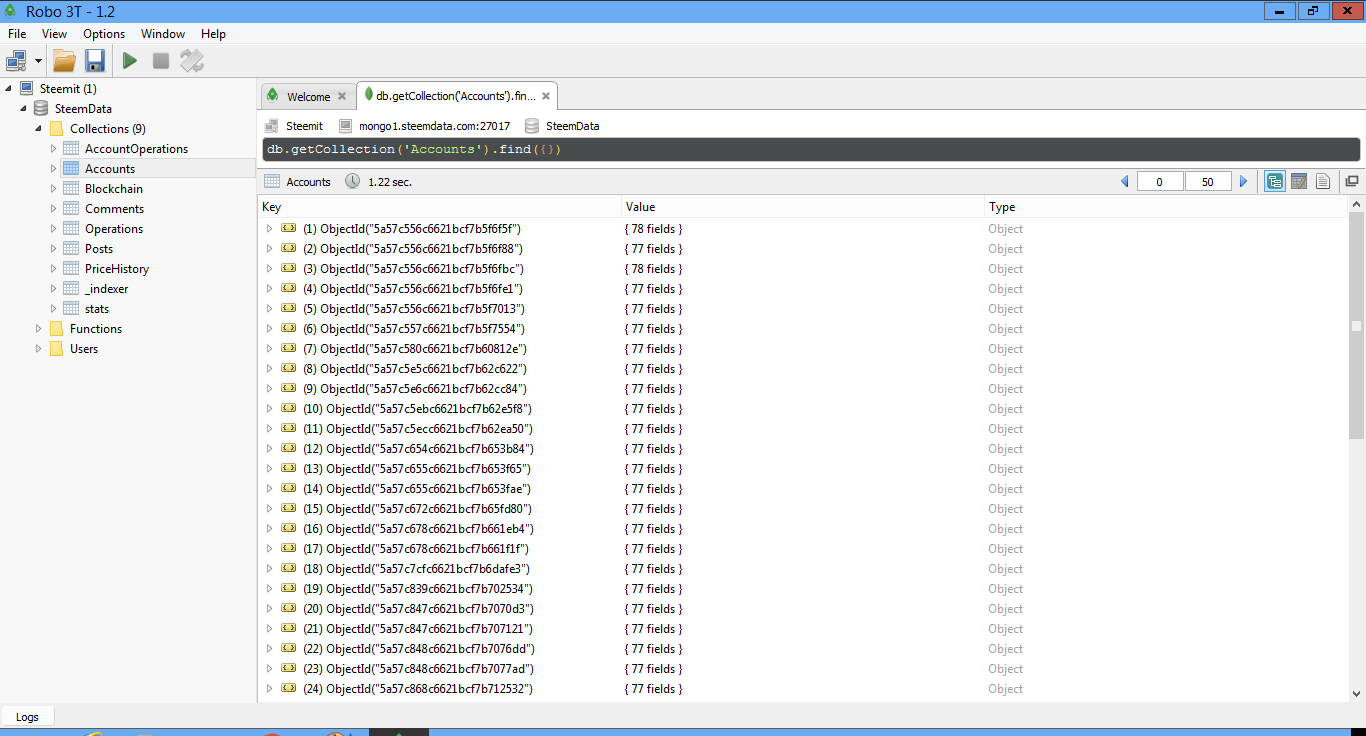Run the query with the green Execute button
This screenshot has height=736, width=1366.
tap(130, 61)
